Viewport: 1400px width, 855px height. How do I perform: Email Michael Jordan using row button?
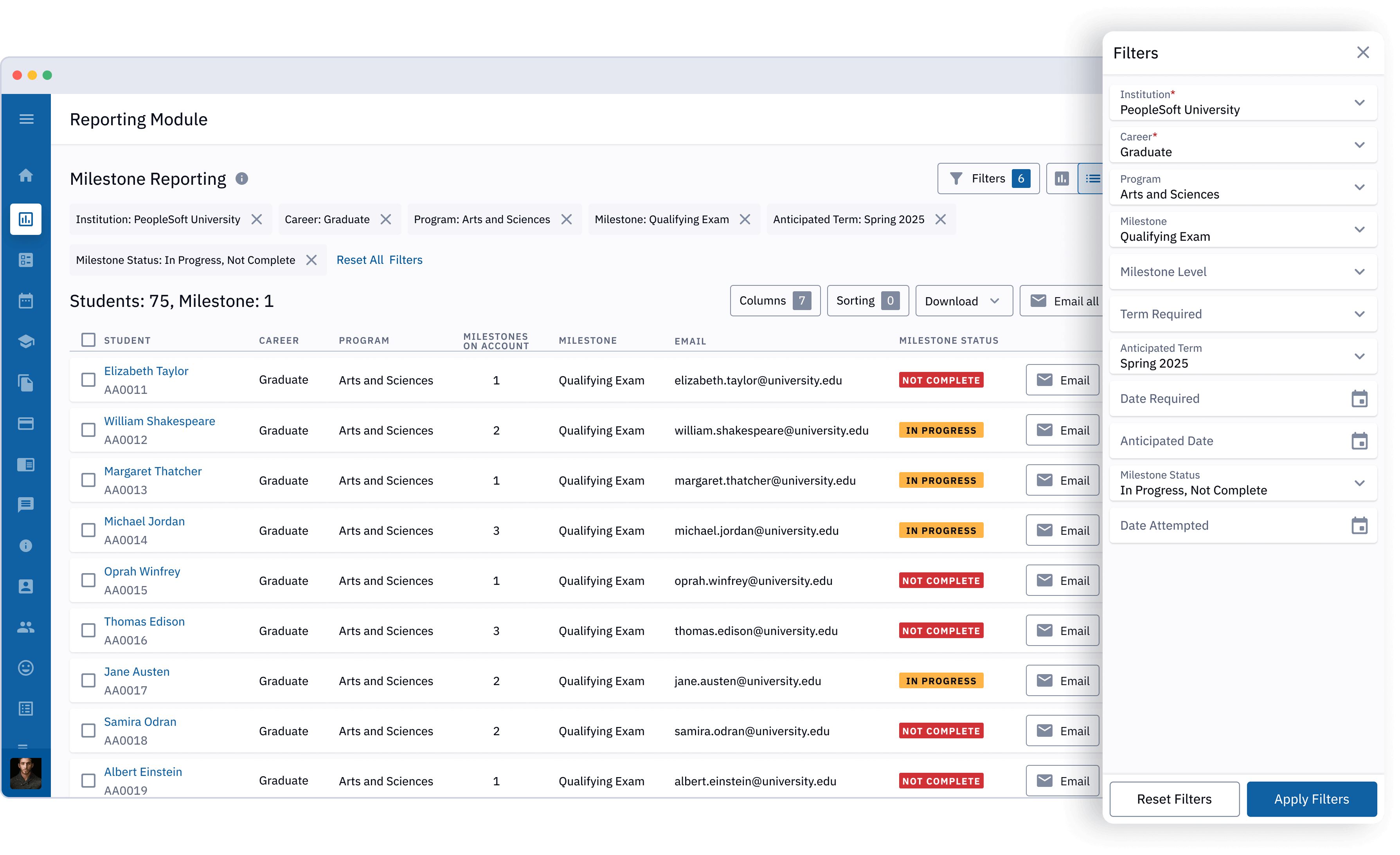[x=1062, y=530]
